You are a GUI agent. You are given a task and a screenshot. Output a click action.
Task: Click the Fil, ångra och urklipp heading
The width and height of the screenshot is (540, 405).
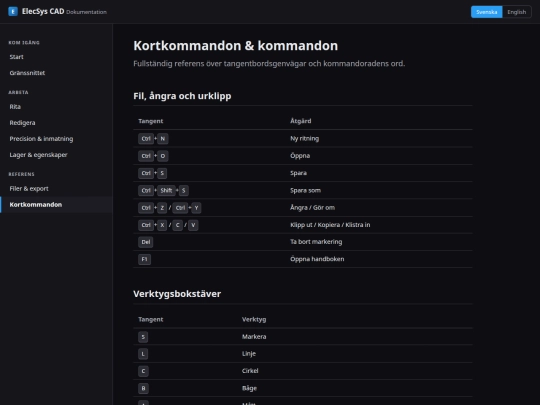click(x=182, y=96)
